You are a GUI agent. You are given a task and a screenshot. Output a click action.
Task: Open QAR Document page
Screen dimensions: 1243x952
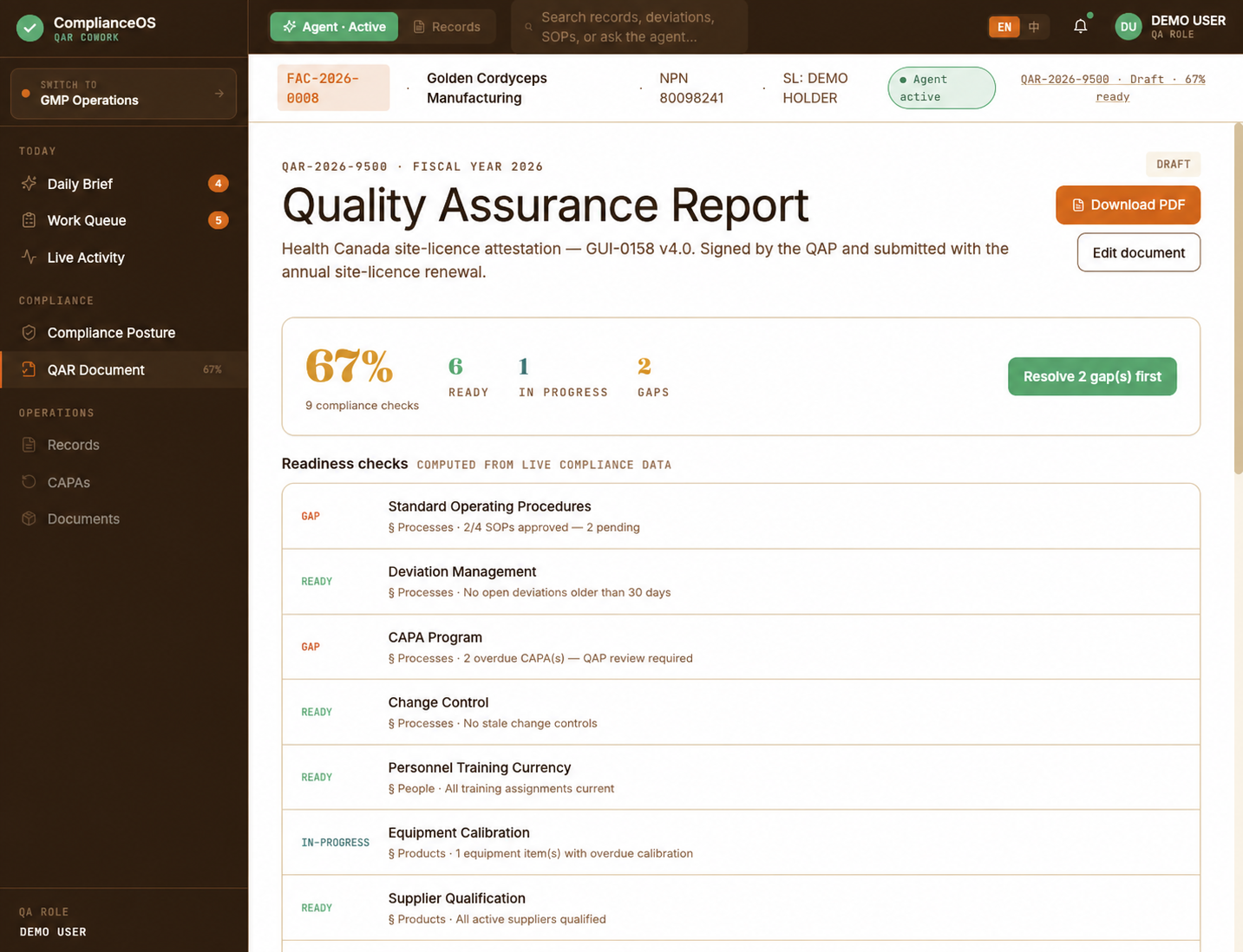pos(124,369)
